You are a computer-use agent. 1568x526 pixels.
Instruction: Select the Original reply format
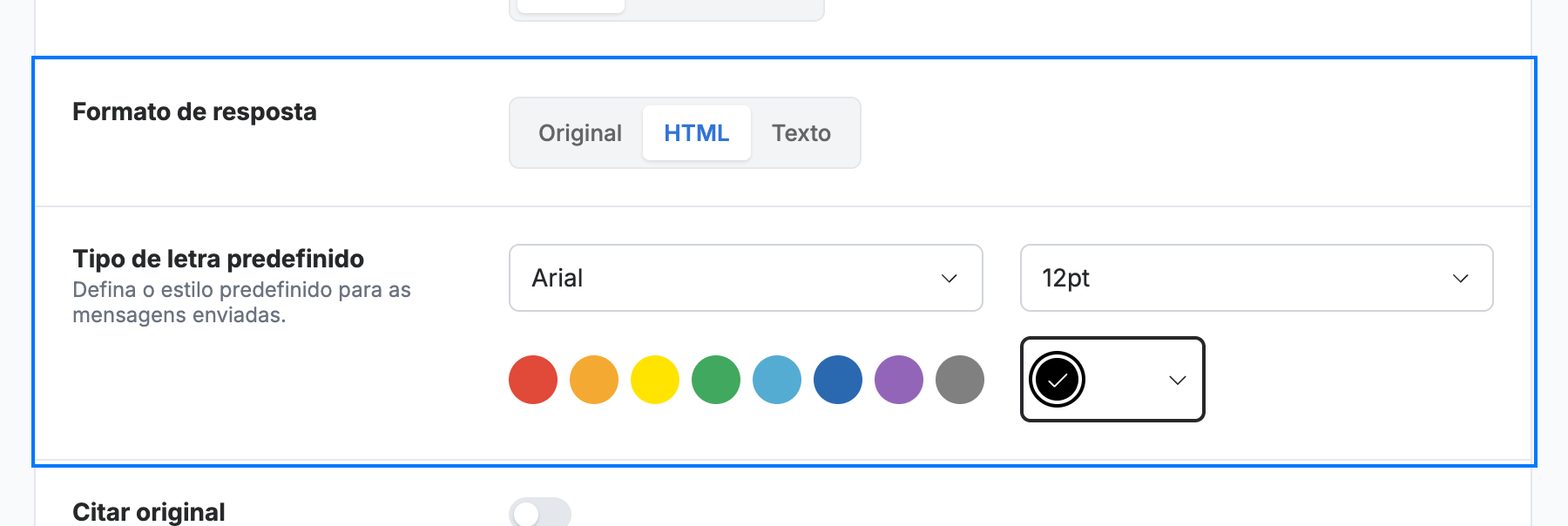click(x=580, y=132)
